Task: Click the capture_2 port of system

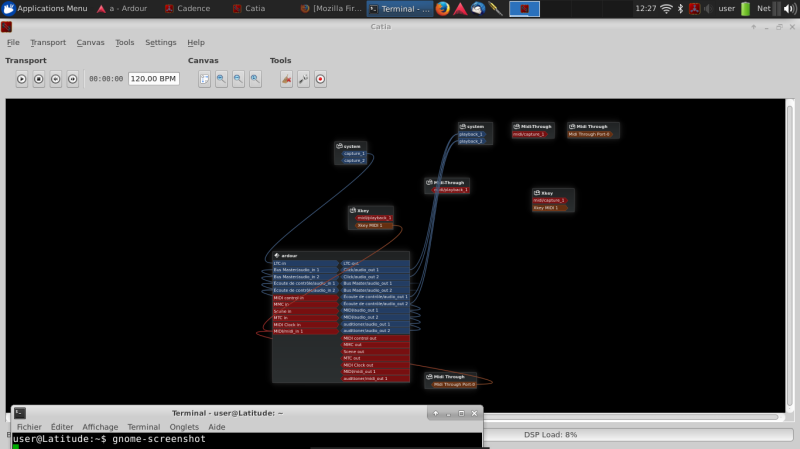Action: point(354,160)
